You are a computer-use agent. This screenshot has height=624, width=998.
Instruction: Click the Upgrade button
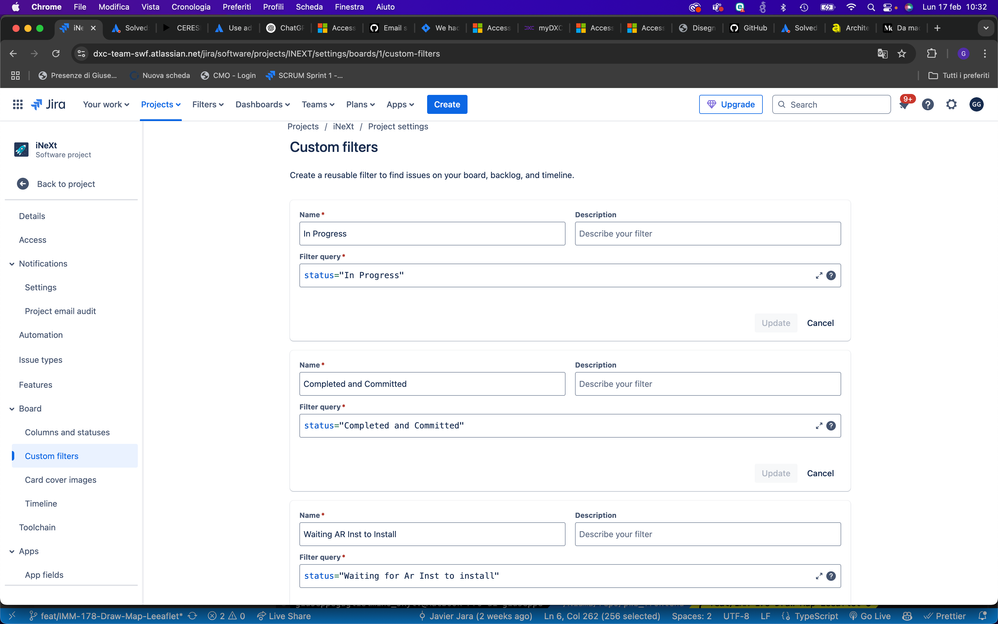pyautogui.click(x=731, y=104)
